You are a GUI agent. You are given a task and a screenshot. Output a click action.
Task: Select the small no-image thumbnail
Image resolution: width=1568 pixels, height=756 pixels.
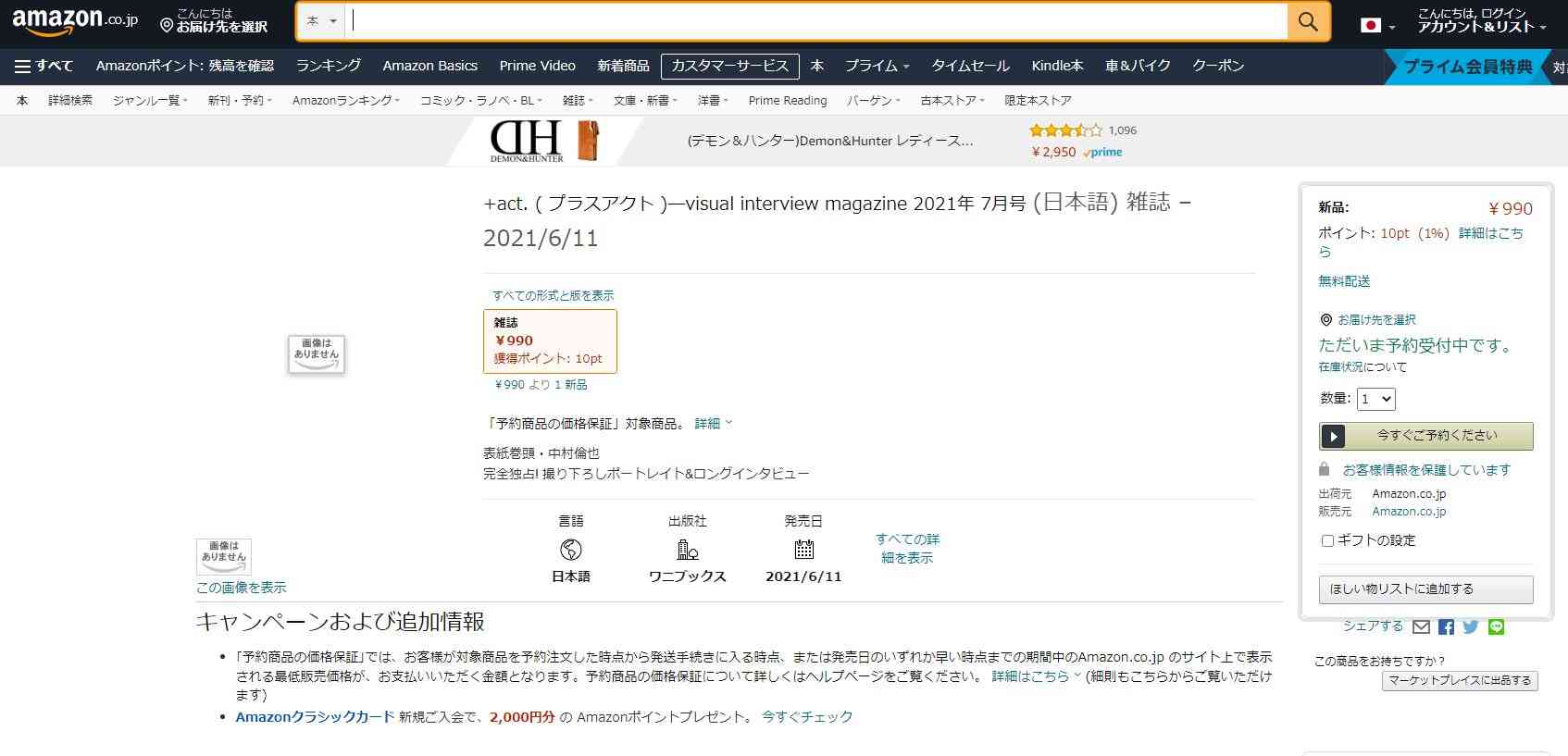click(224, 557)
